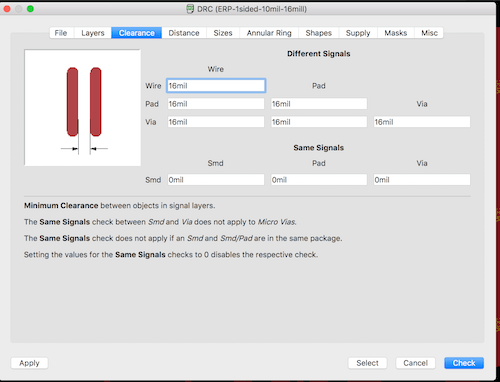The width and height of the screenshot is (500, 382).
Task: Open the File tab
Action: coord(62,33)
